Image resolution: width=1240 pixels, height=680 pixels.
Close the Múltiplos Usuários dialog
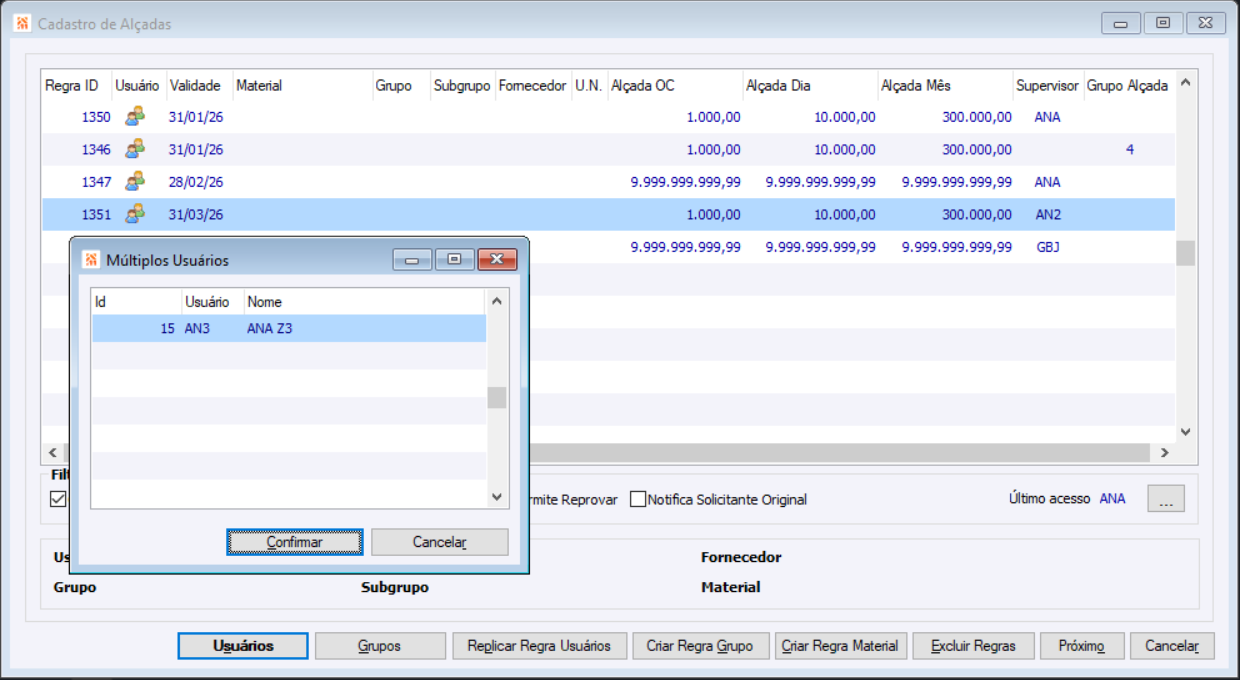497,260
